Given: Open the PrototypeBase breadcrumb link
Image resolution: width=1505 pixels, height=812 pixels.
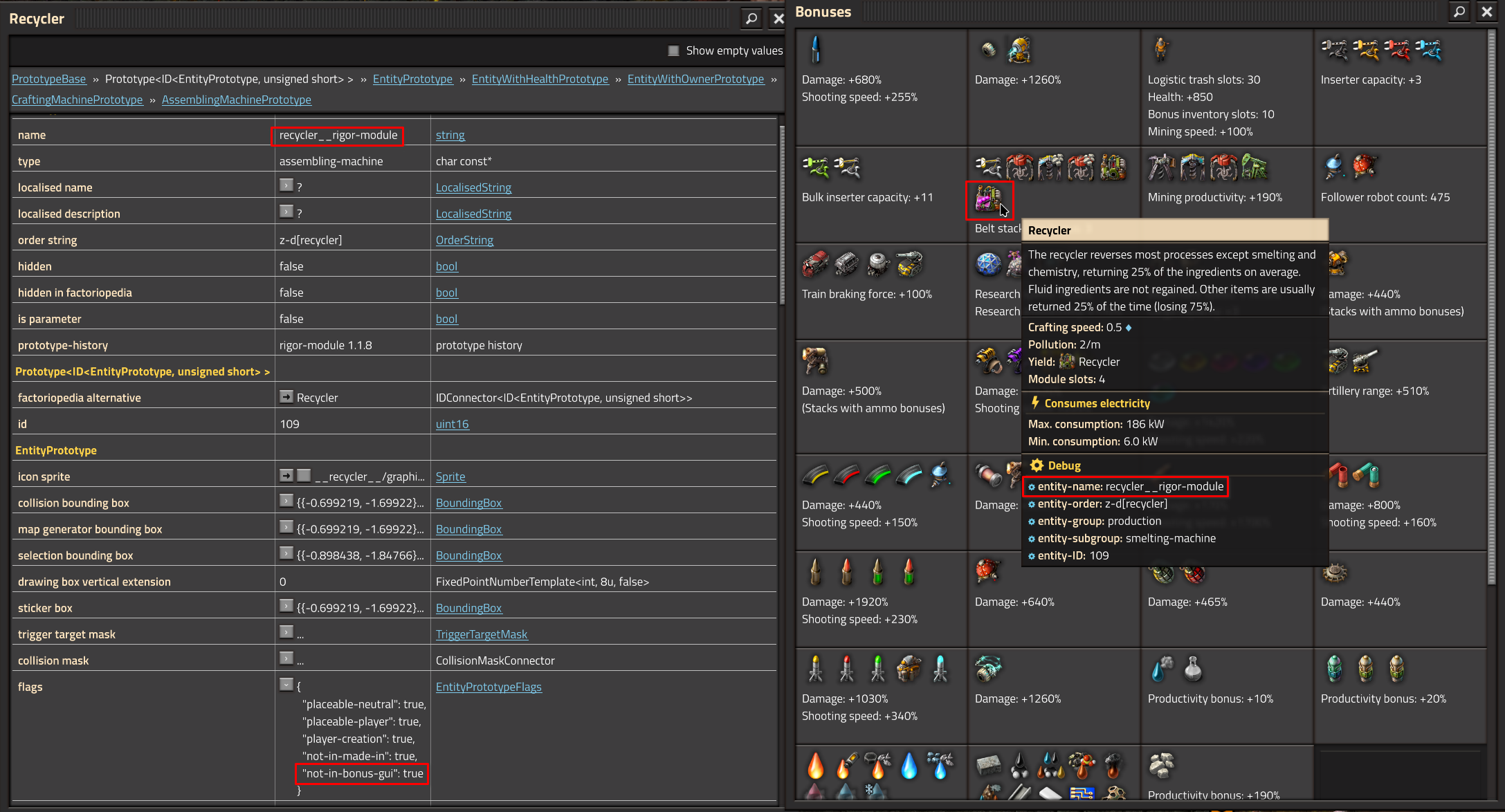Looking at the screenshot, I should tap(49, 79).
